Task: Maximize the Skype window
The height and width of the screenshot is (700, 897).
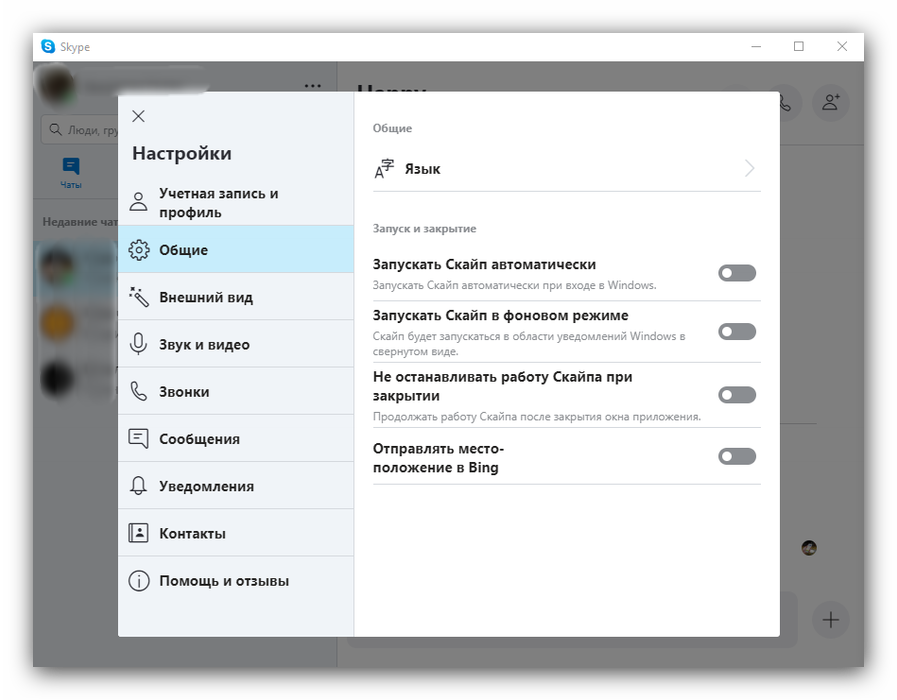Action: (799, 46)
